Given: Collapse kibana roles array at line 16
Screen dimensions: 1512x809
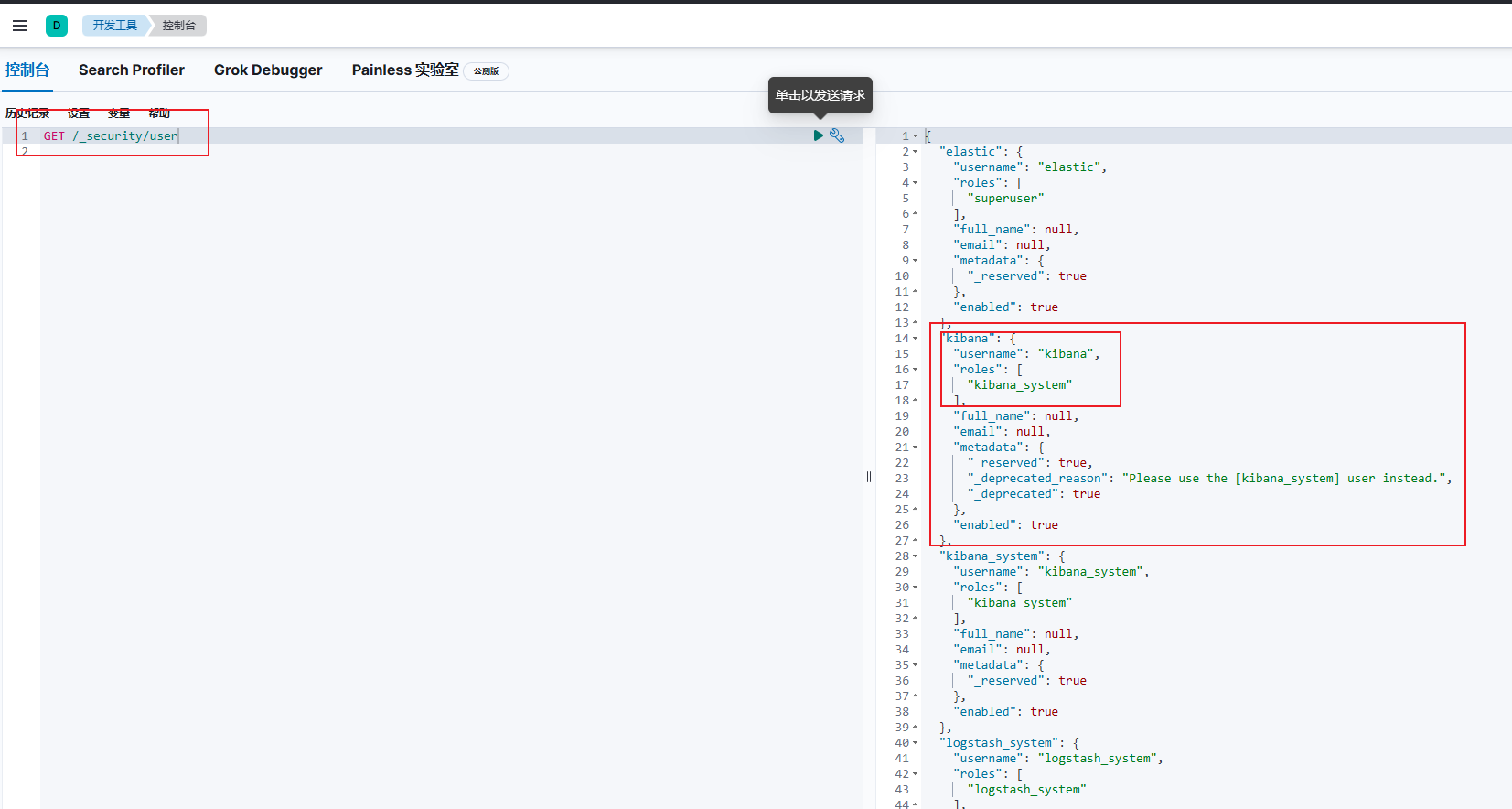Looking at the screenshot, I should pos(916,370).
